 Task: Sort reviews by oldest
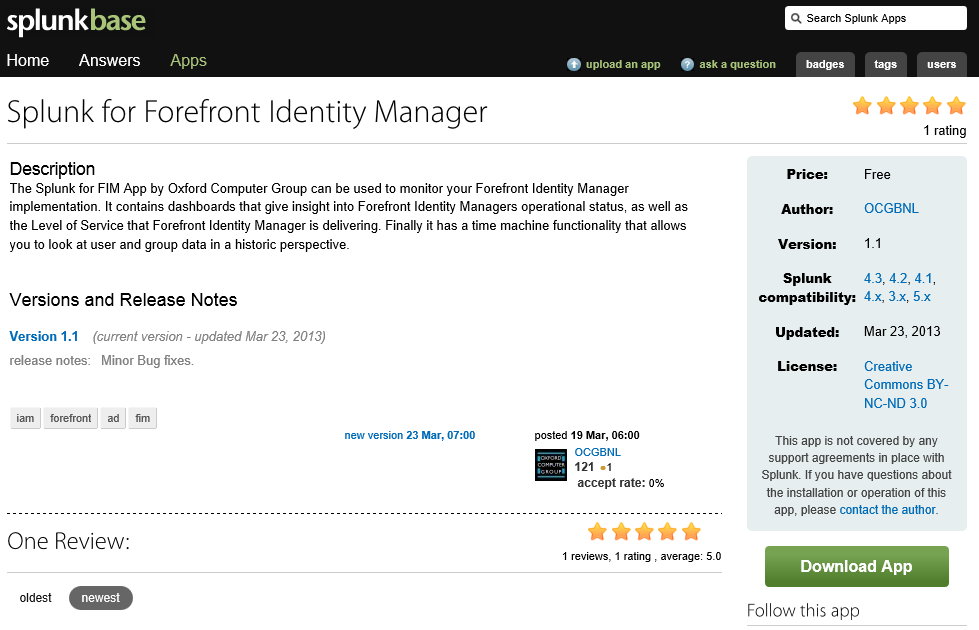[x=36, y=598]
